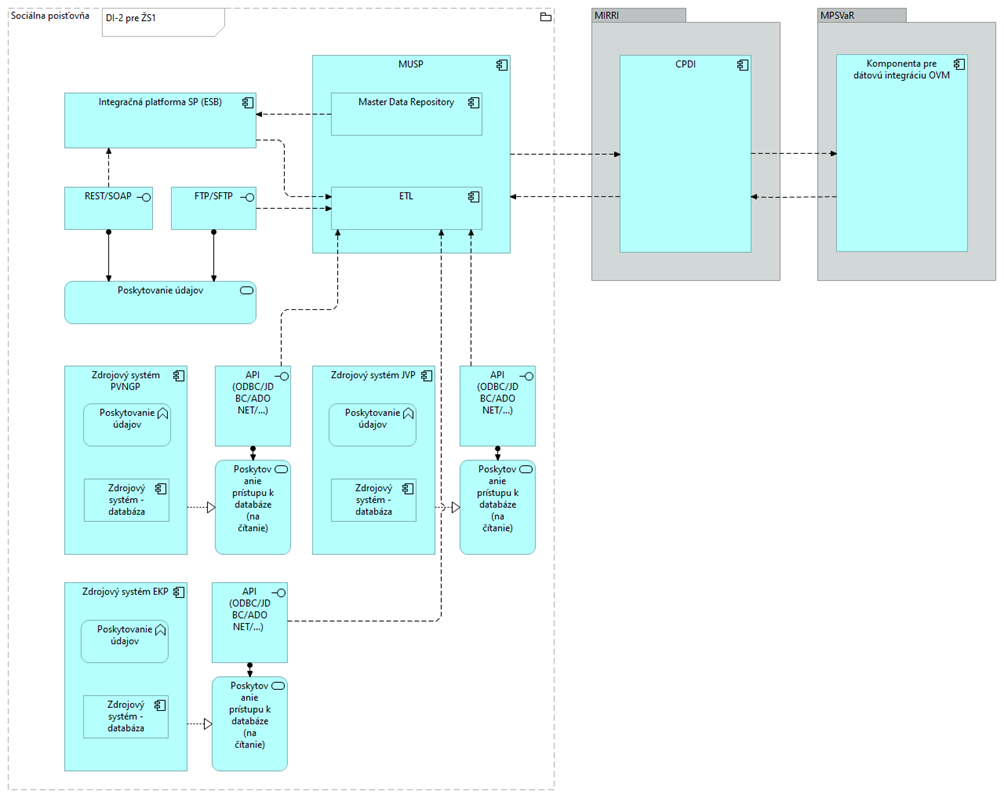Click the Zdrojový systém PVNGP component icon
Image resolution: width=1004 pixels, height=798 pixels.
point(179,376)
